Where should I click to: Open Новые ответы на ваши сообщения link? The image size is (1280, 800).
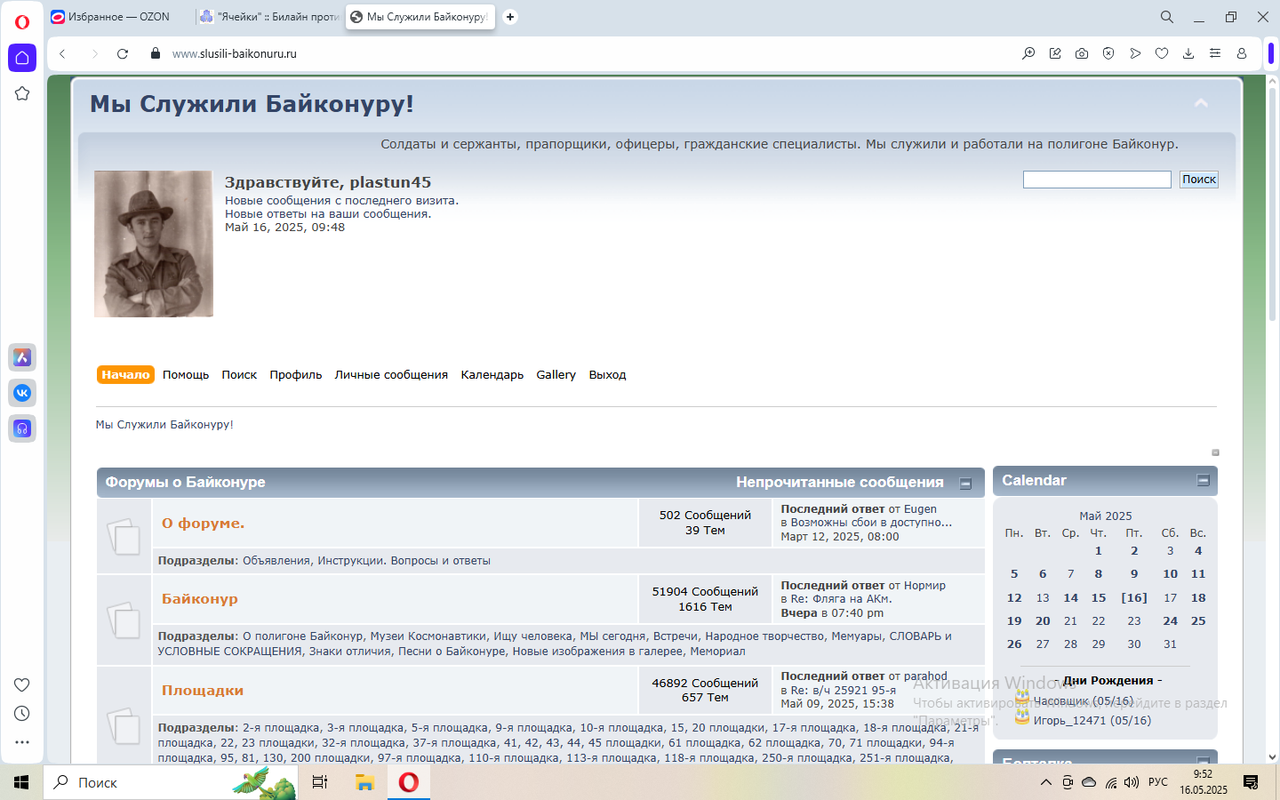[328, 214]
